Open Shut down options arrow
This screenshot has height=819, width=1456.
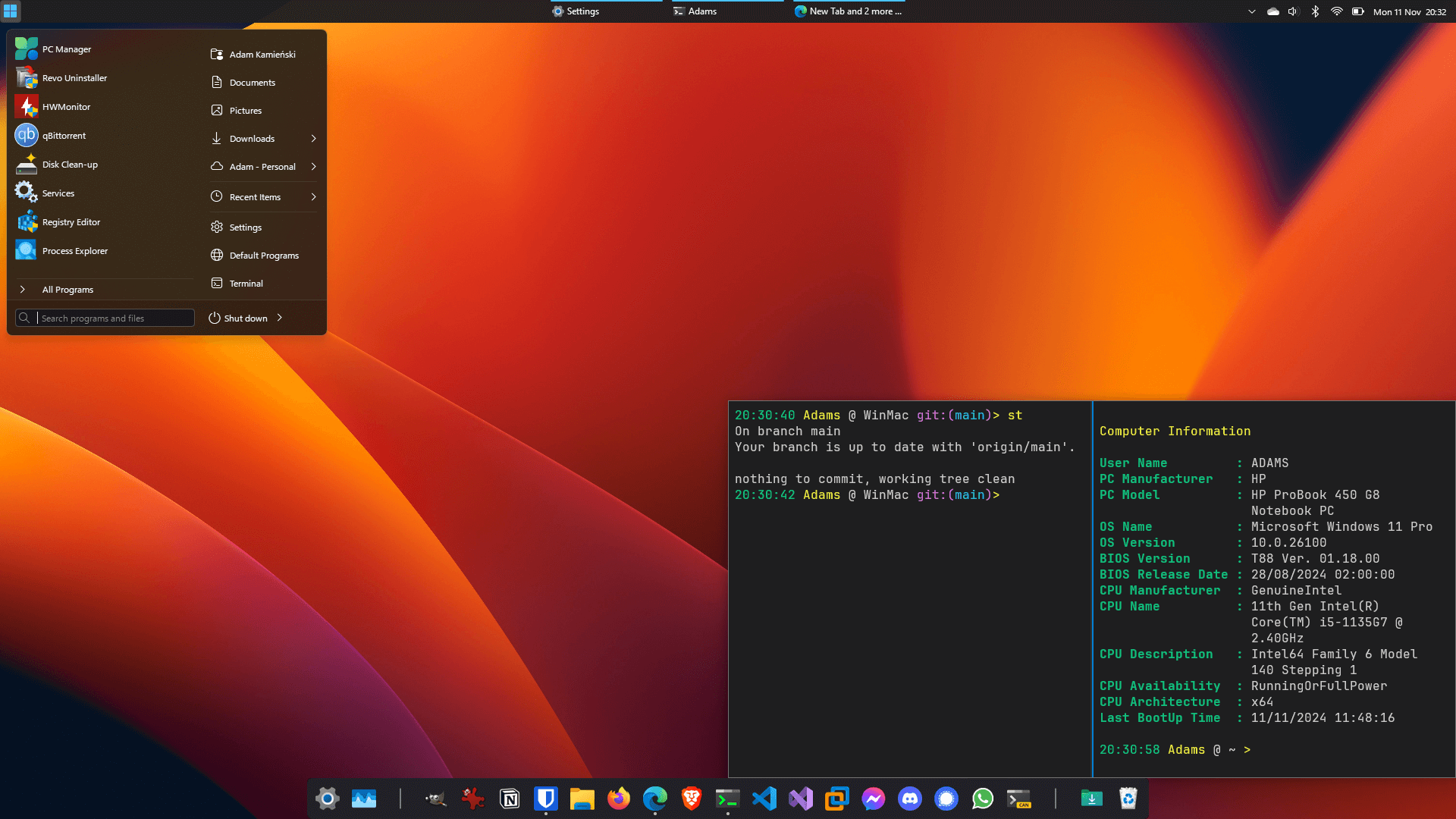[x=280, y=318]
